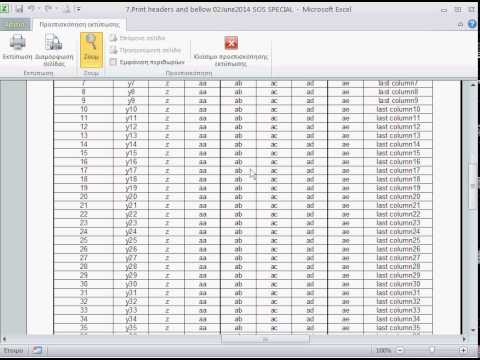Open Excel Help via the blue question mark
The image size is (480, 360).
coord(472,24)
